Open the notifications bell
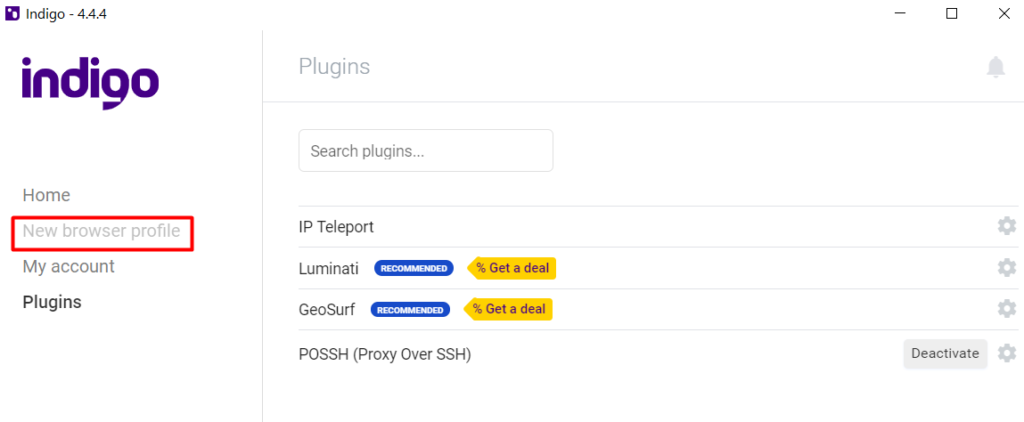 pos(995,67)
